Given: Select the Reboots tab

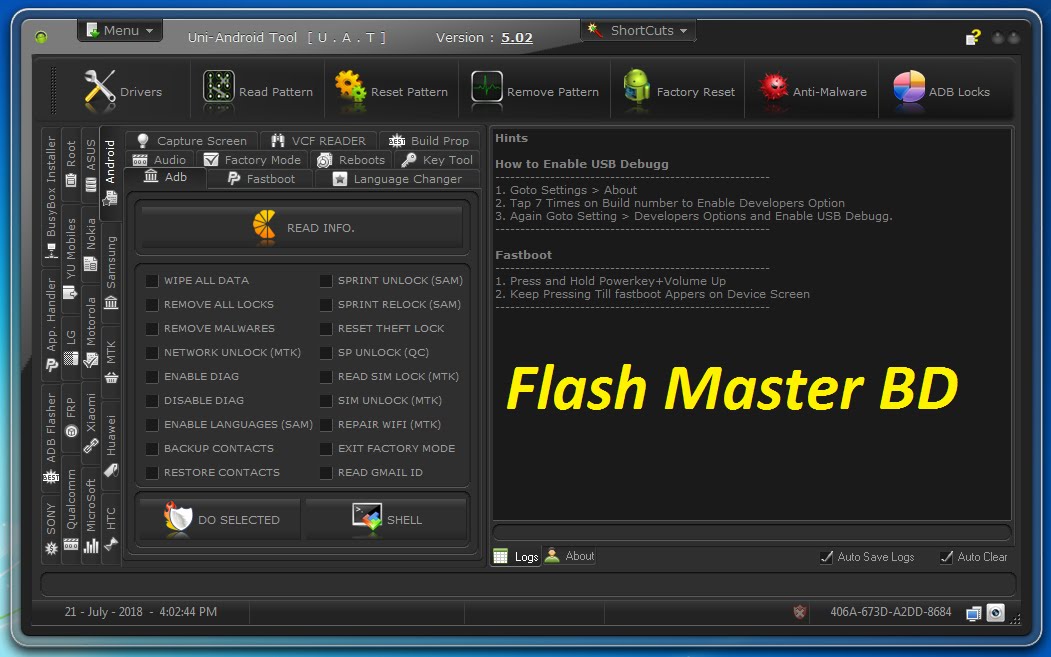Looking at the screenshot, I should [x=351, y=160].
